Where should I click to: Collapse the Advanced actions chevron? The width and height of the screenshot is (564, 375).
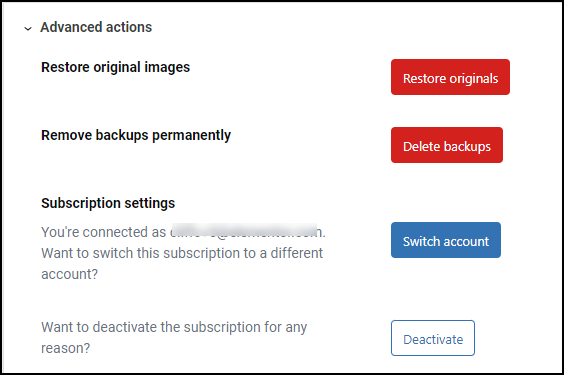coord(28,28)
